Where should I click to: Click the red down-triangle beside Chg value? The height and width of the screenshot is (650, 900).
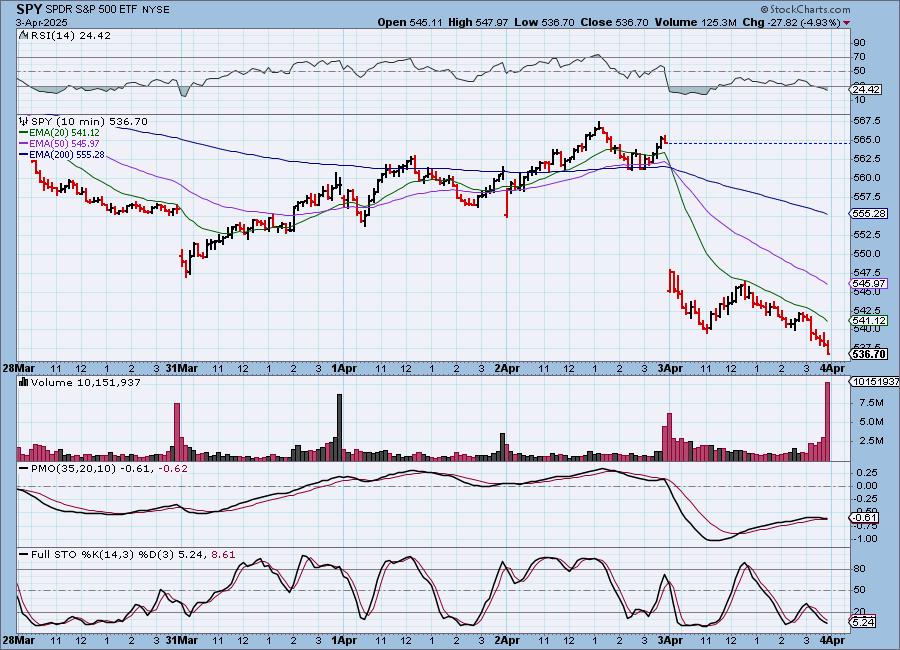pyautogui.click(x=847, y=22)
